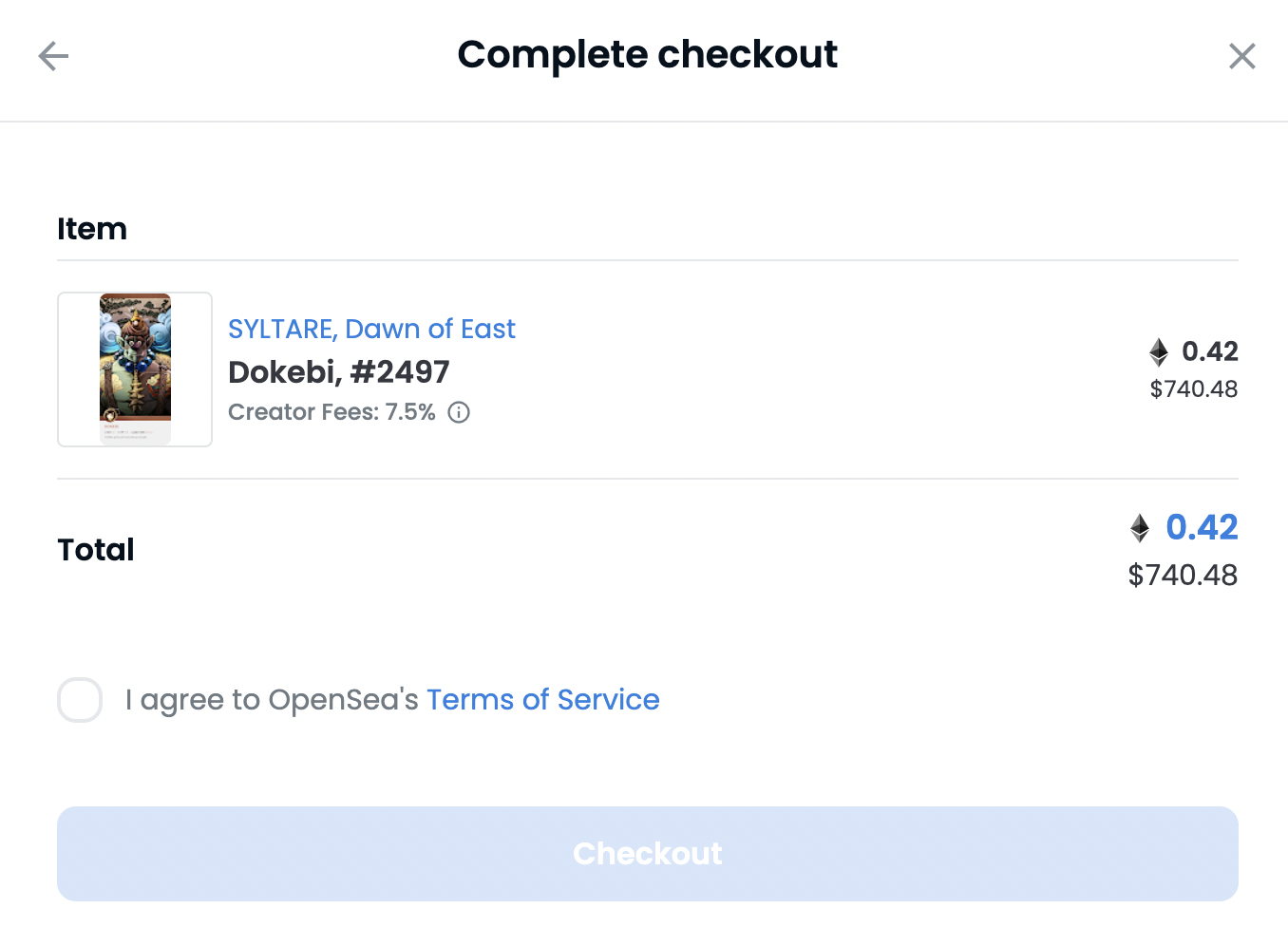This screenshot has width=1288, height=927.
Task: Open the Dokebi #2497 NFT thumbnail
Action: coord(135,369)
